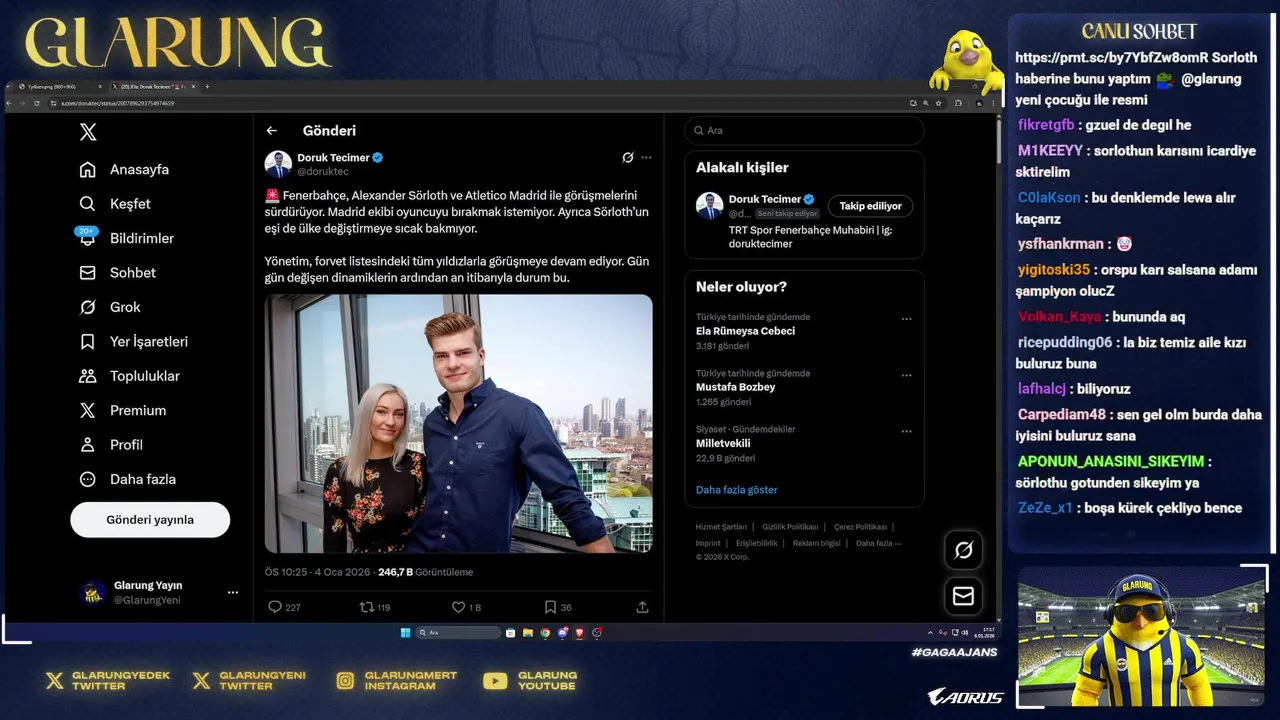Screen dimensions: 1280x720
Task: Switch to Tydiken.png browser tab
Action: click(x=60, y=87)
